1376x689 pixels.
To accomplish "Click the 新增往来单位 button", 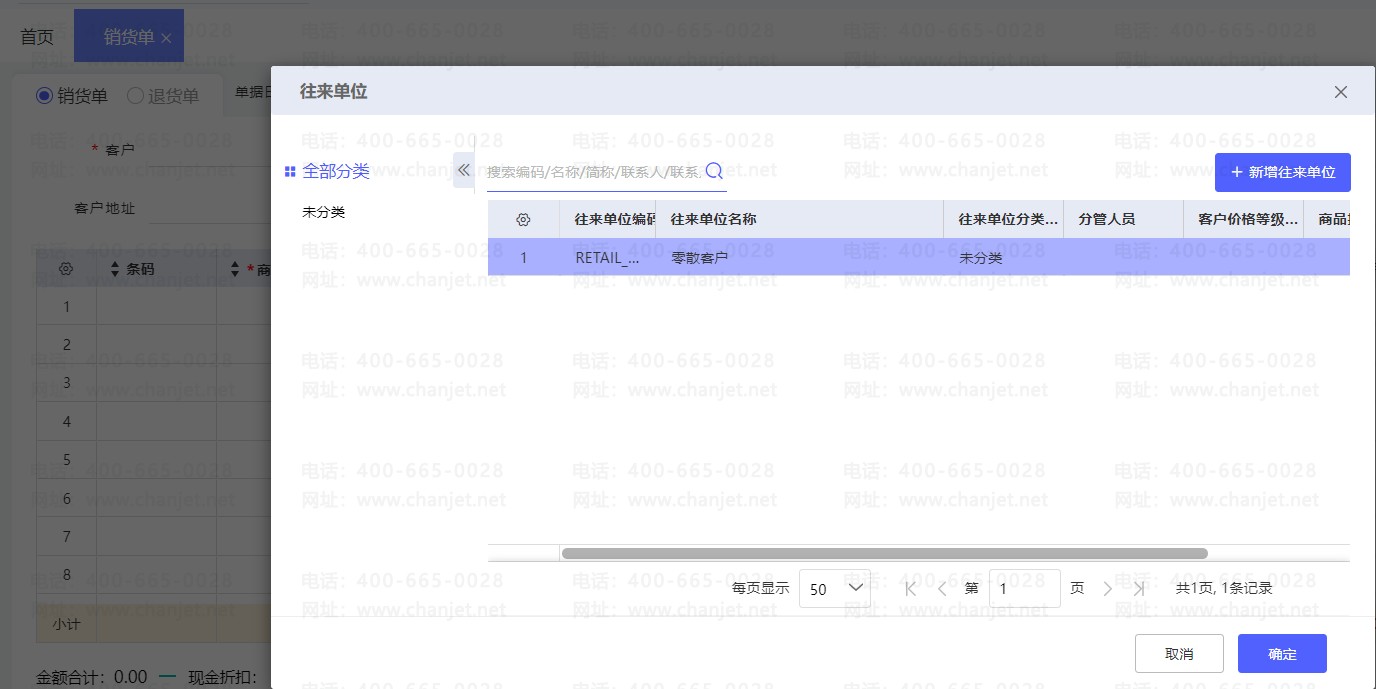I will (x=1283, y=172).
